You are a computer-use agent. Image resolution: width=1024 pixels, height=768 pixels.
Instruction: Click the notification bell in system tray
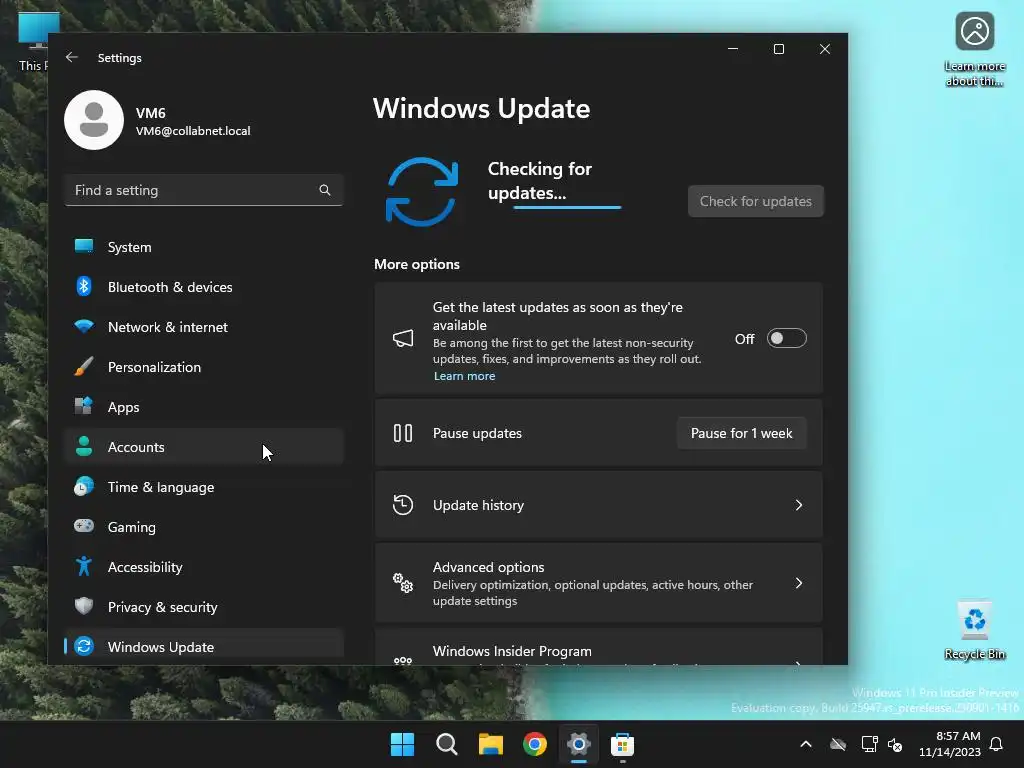pos(996,744)
